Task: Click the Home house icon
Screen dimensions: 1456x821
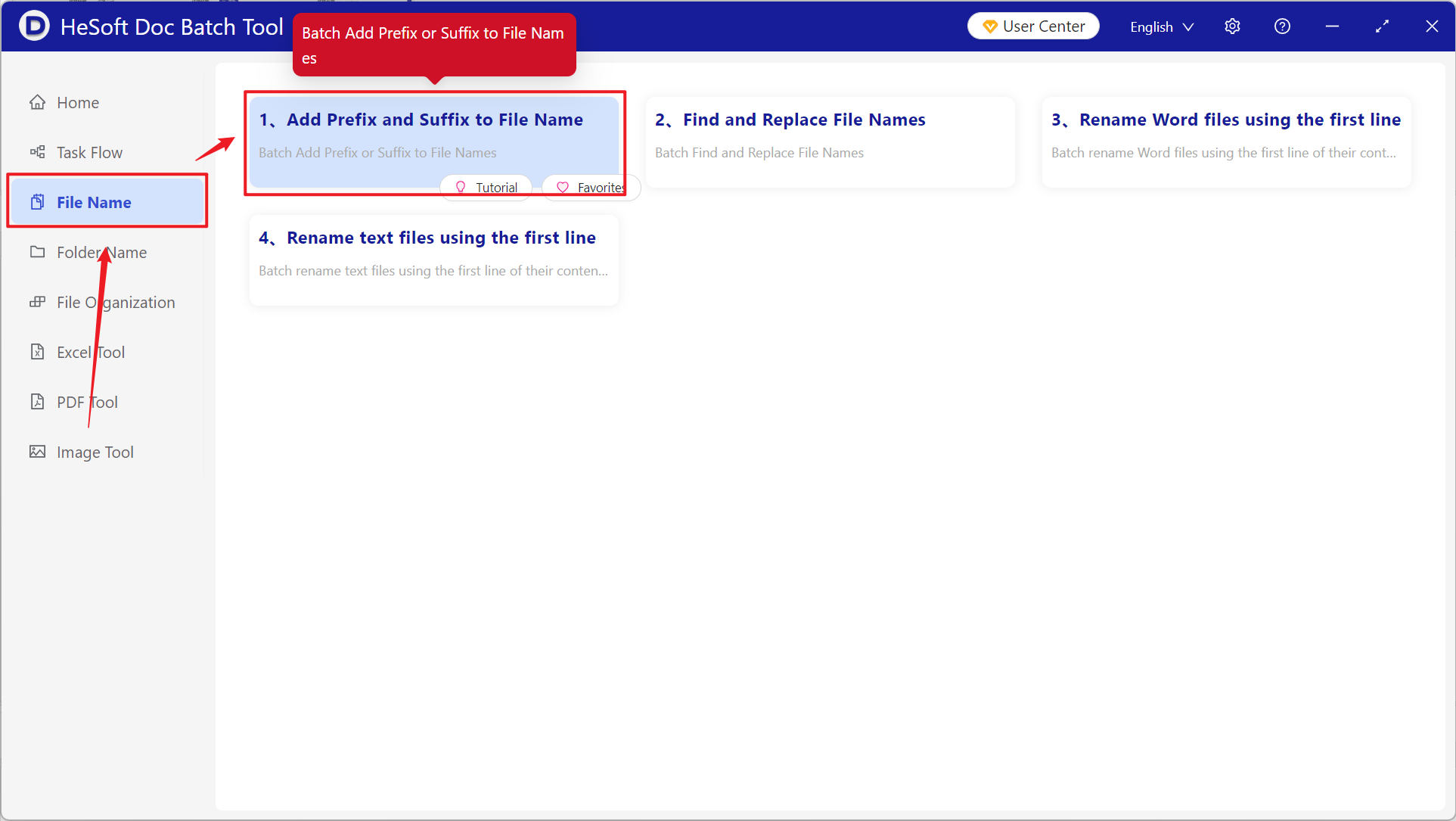Action: pos(37,102)
